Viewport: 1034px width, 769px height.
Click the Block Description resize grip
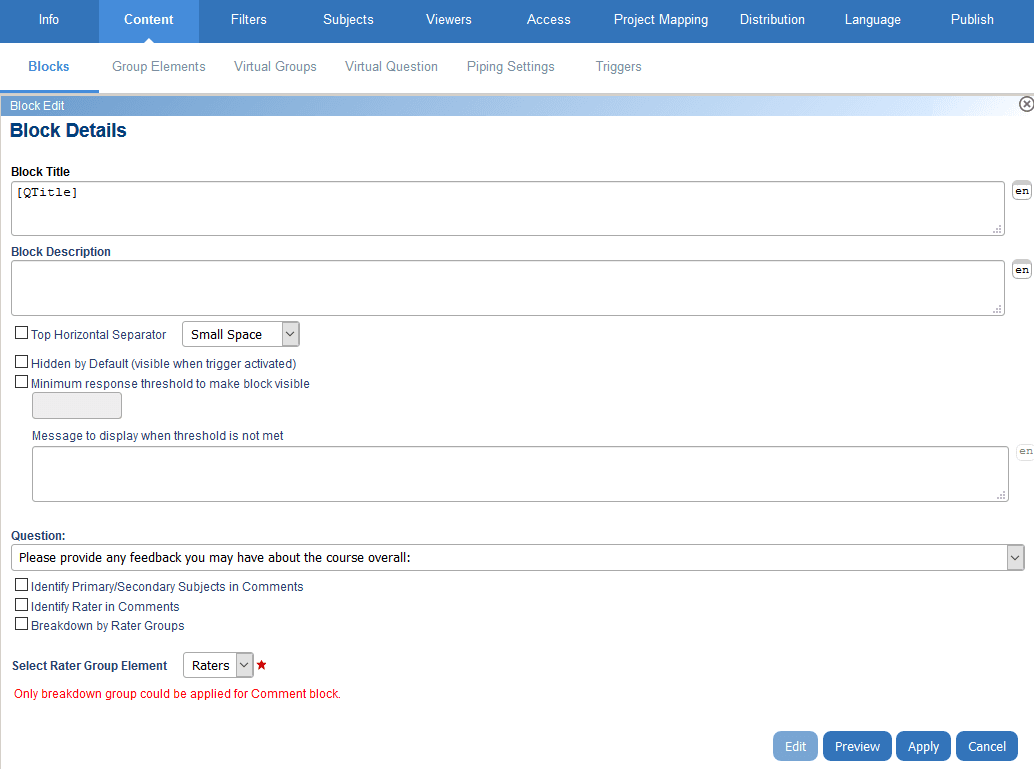(998, 309)
